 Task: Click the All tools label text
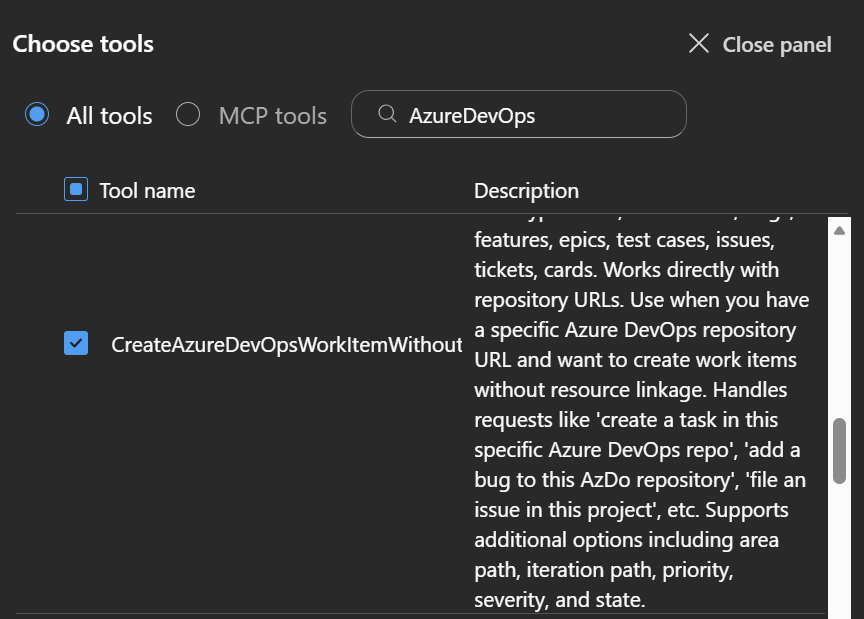(109, 116)
